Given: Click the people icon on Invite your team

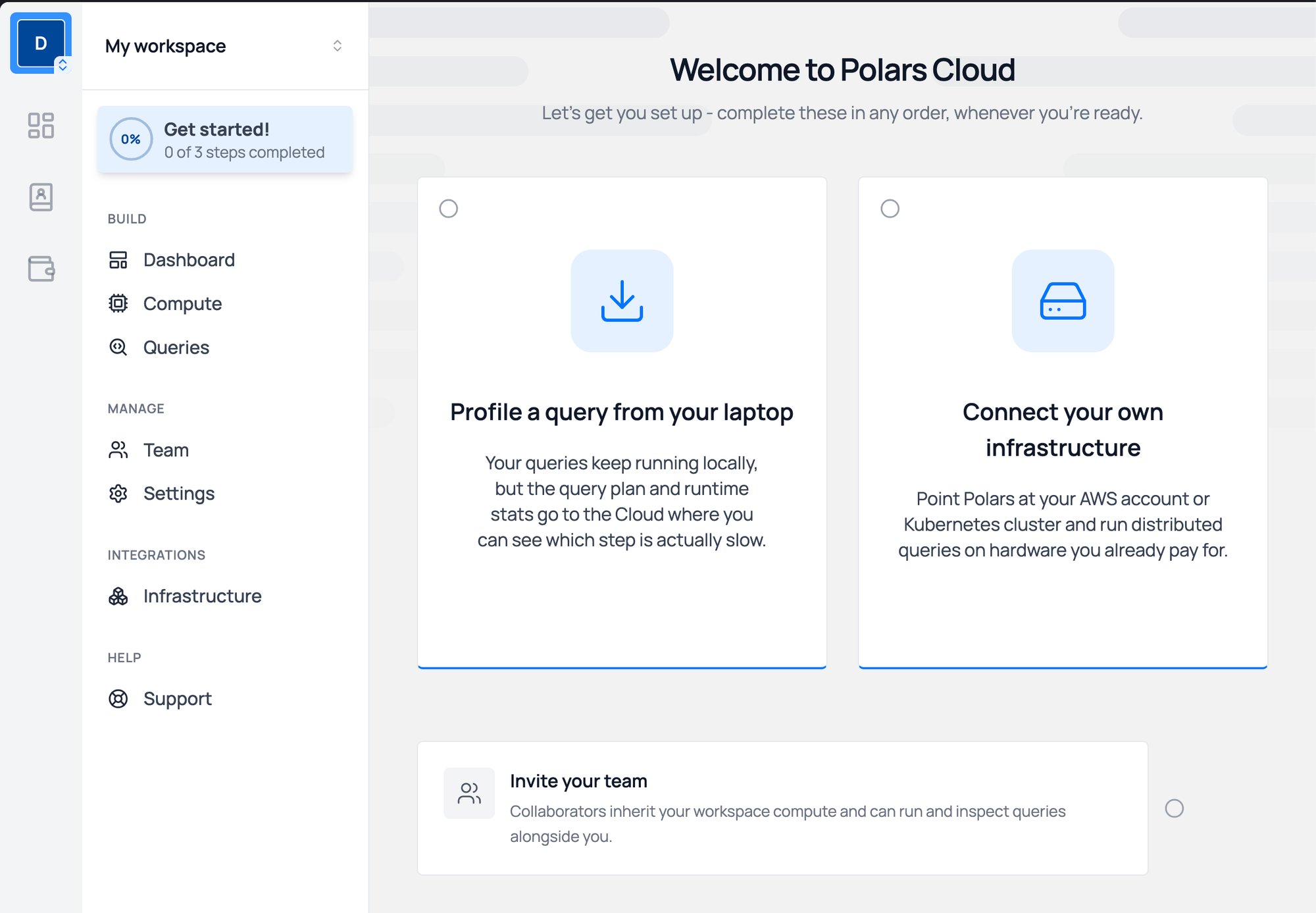Looking at the screenshot, I should coord(469,793).
